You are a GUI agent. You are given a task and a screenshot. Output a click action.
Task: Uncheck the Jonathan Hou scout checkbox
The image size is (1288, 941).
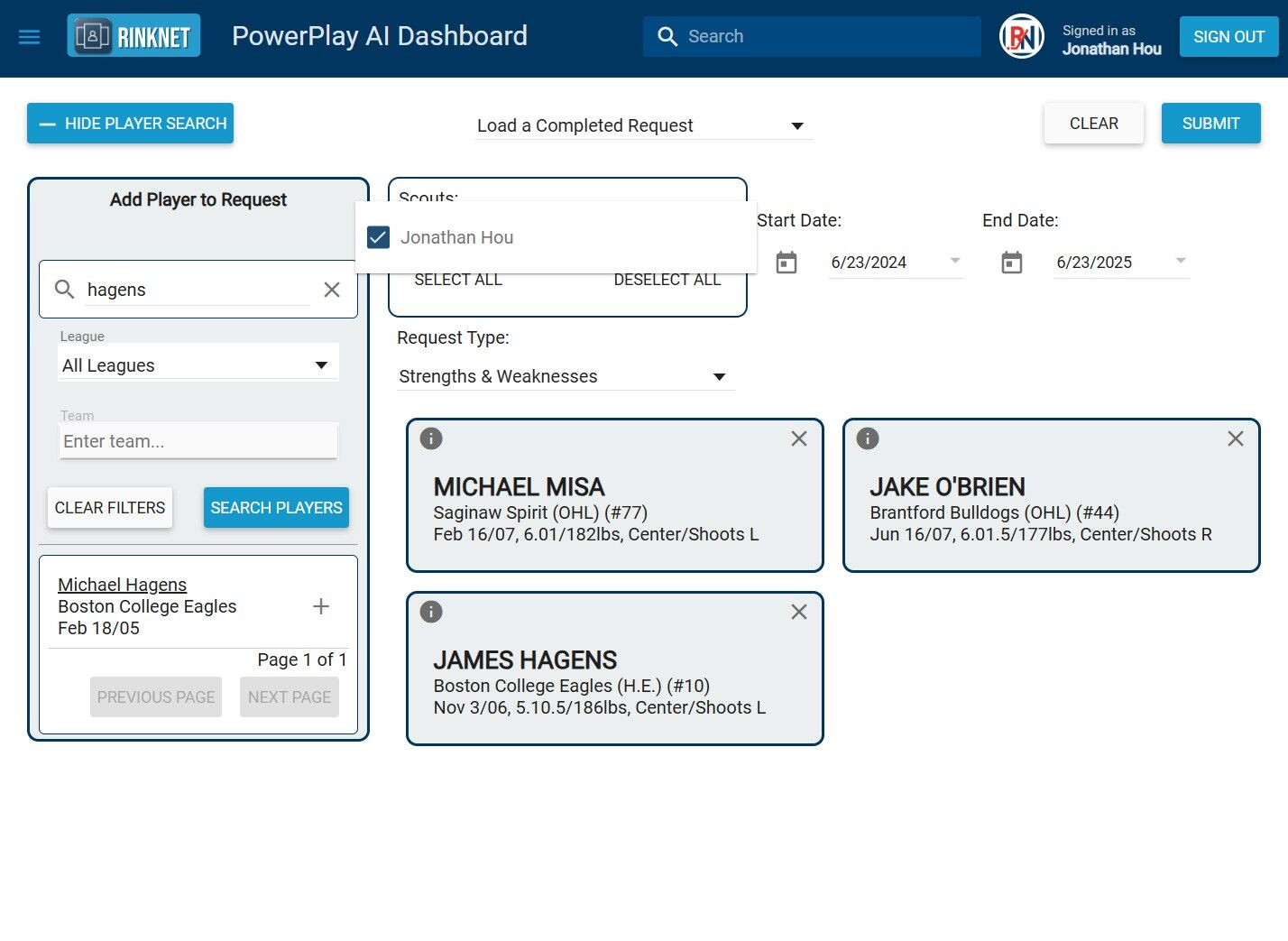coord(379,237)
